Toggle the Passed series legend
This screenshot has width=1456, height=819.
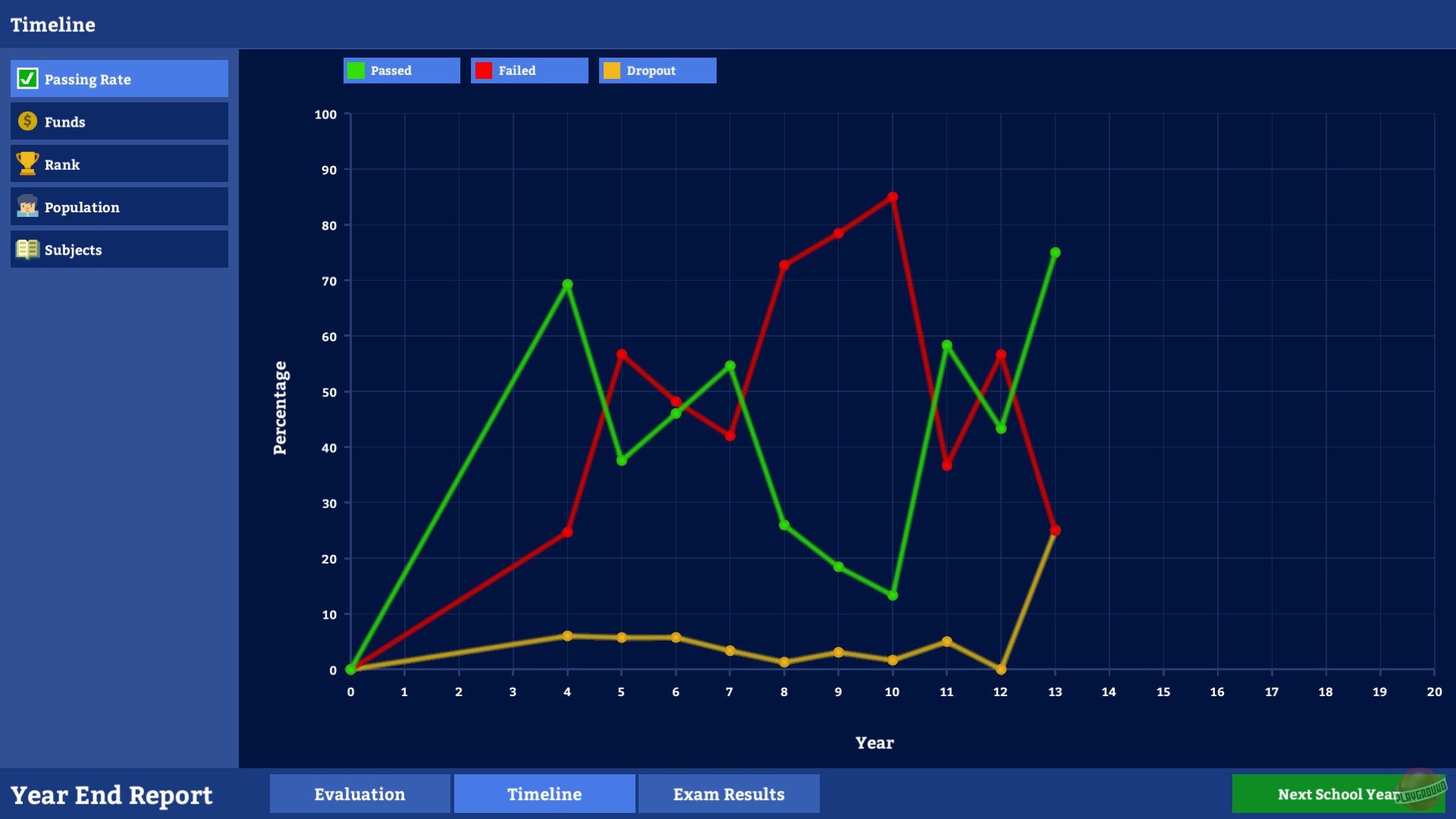pos(401,71)
